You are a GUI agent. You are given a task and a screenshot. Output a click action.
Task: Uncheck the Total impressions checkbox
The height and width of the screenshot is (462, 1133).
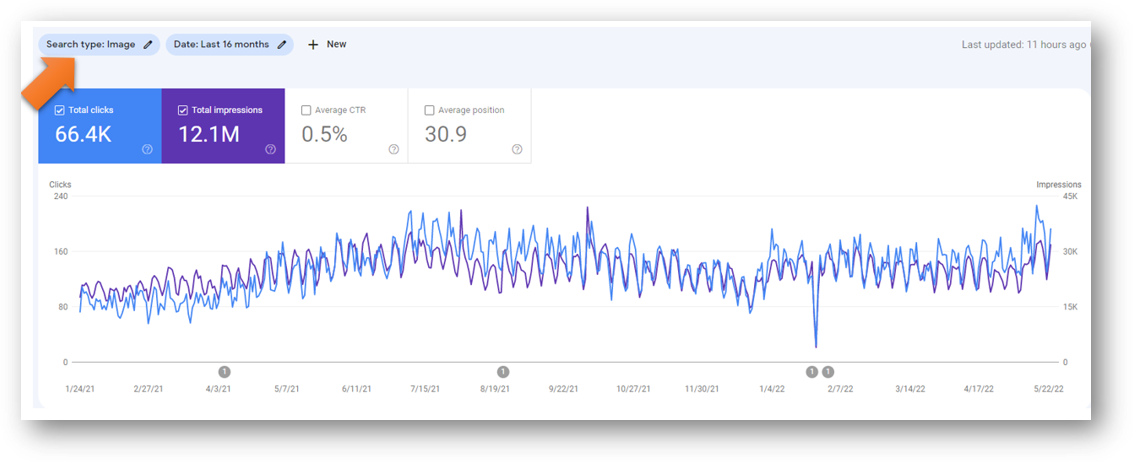(x=183, y=111)
